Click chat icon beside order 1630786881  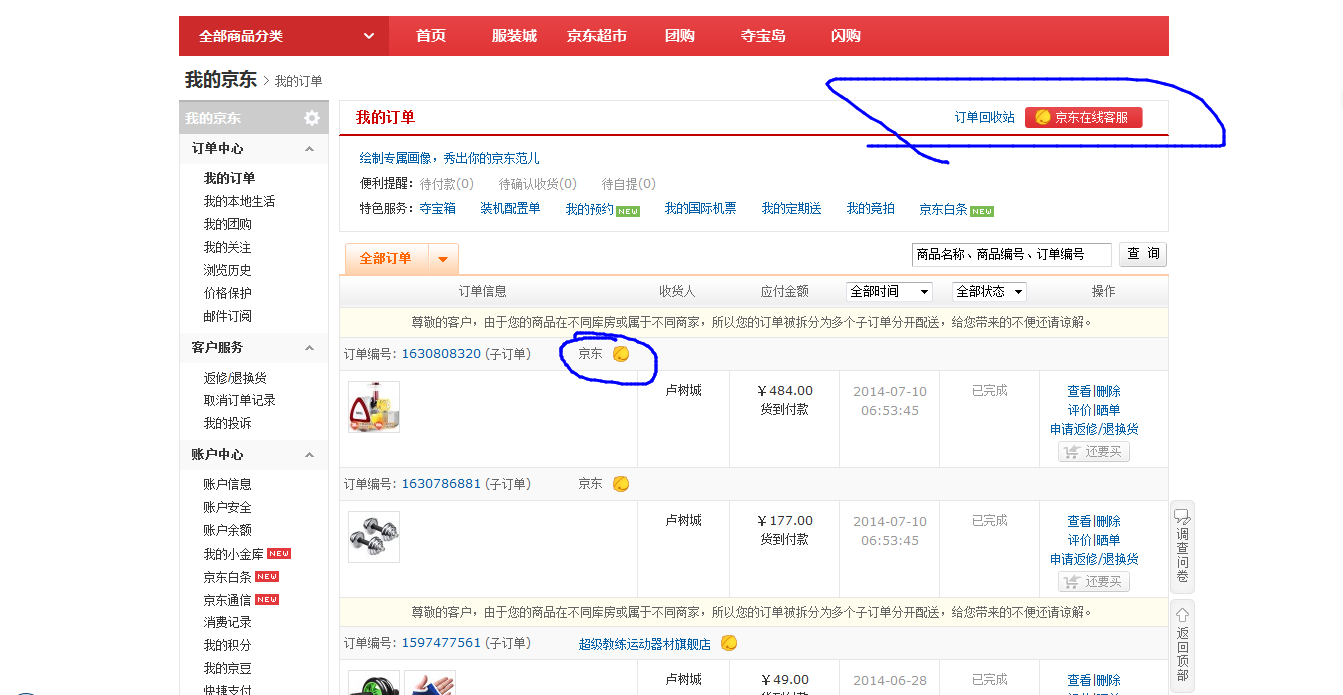click(621, 484)
